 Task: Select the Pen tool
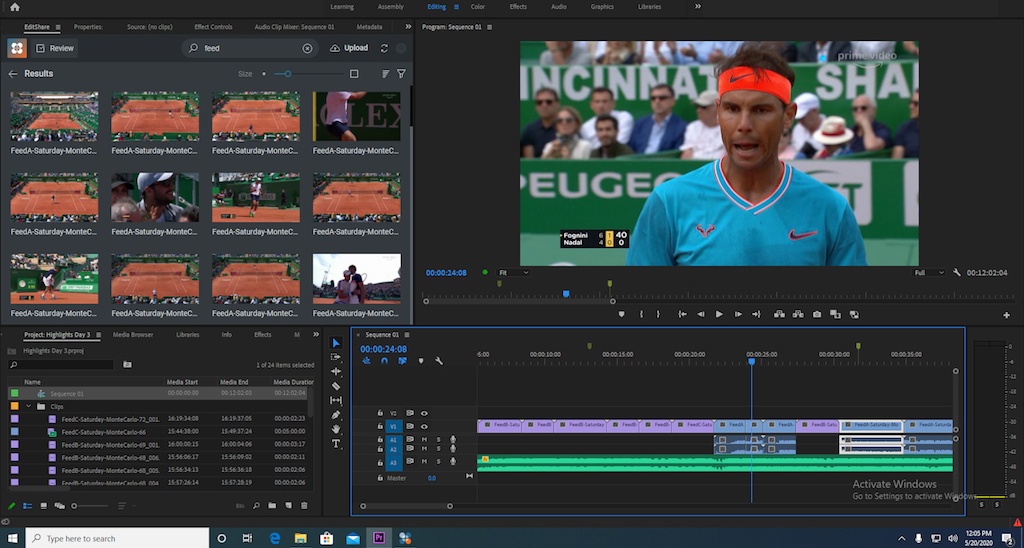(x=336, y=415)
